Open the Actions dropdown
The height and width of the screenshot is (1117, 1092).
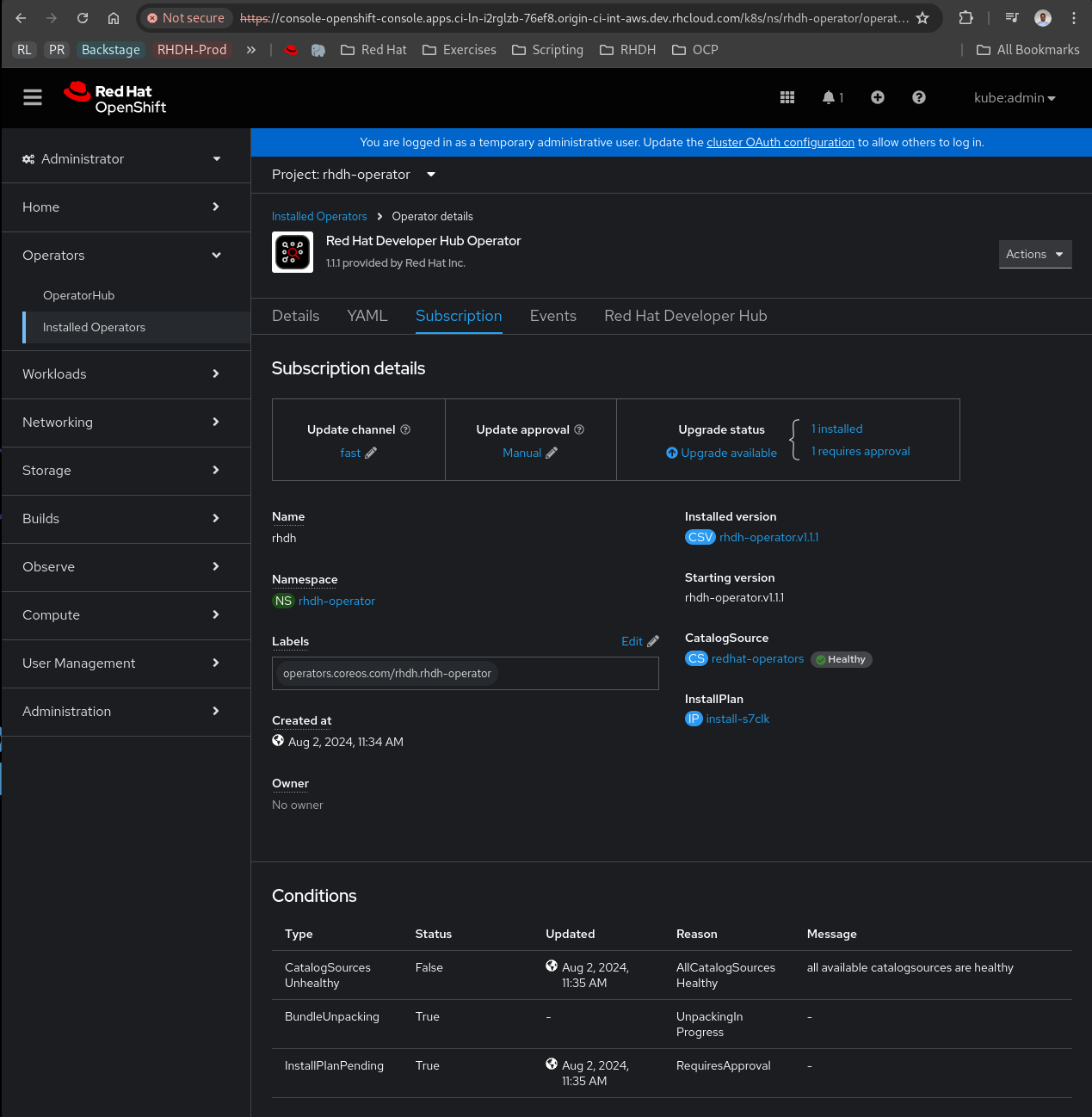tap(1034, 254)
